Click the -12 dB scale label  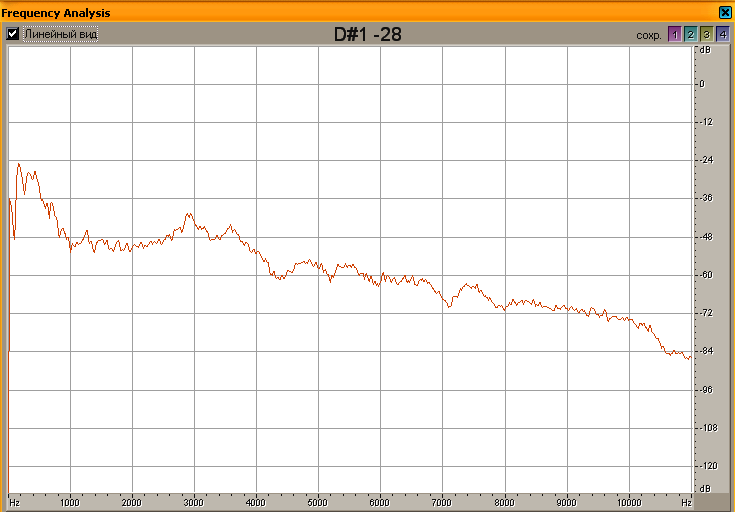click(x=706, y=122)
